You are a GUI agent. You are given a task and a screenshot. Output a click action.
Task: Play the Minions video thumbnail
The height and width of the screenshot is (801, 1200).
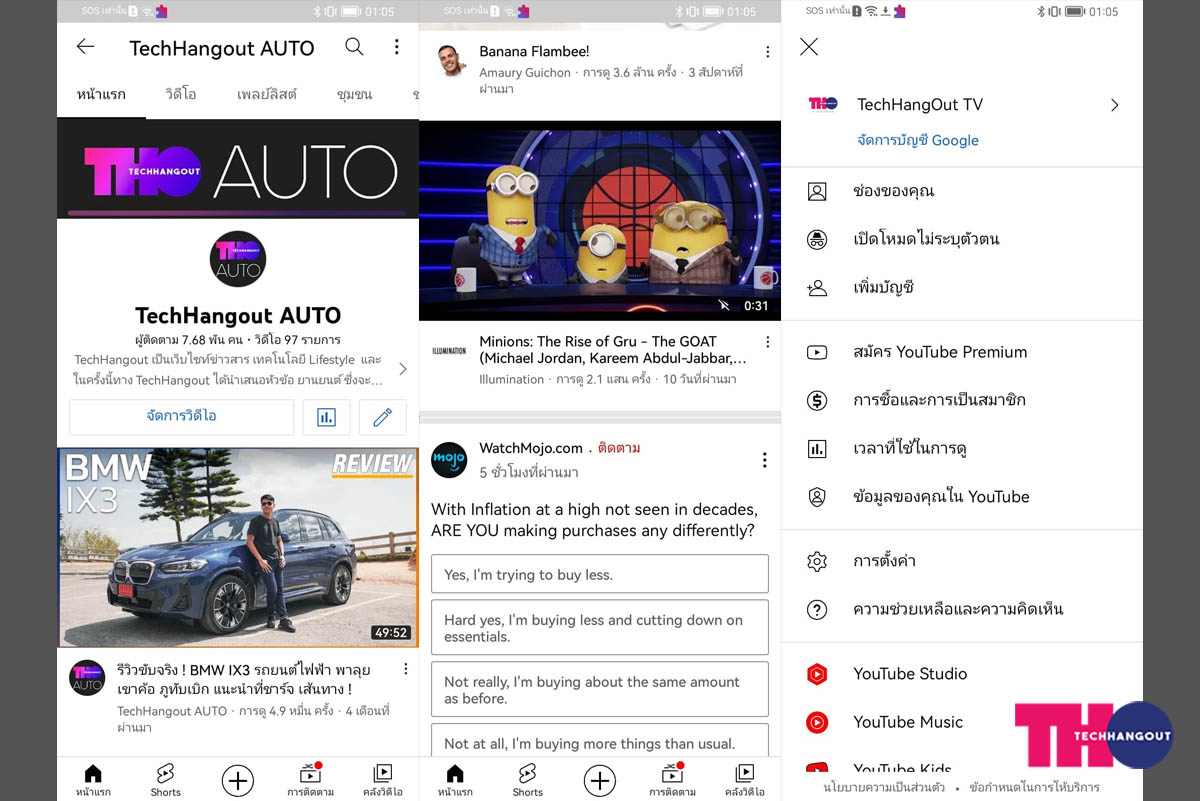[x=600, y=220]
